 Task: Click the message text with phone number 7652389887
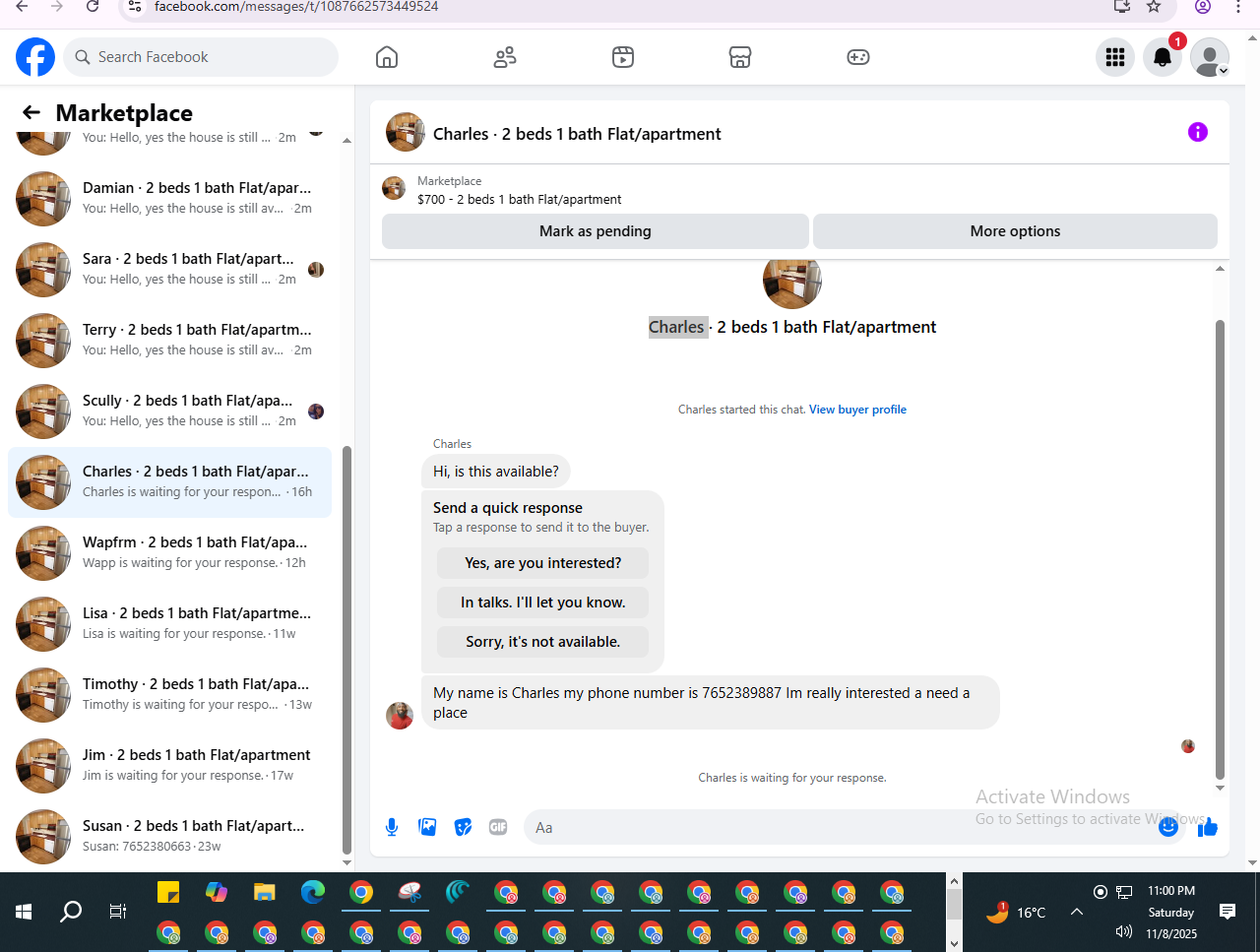coord(711,703)
